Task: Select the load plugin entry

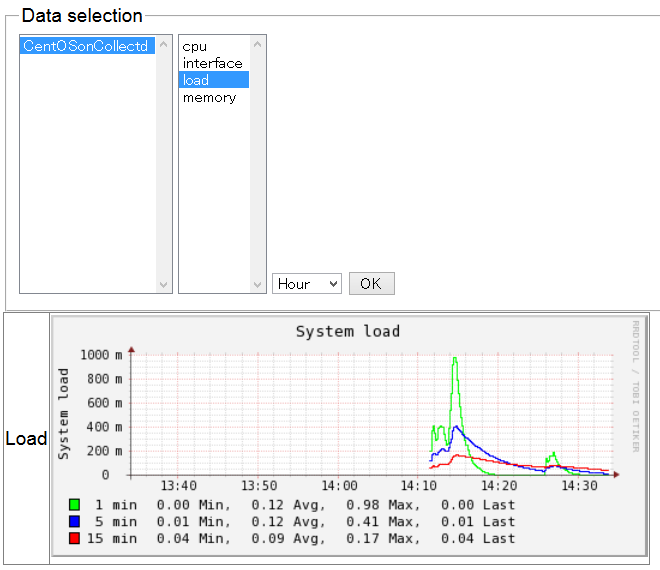Action: pyautogui.click(x=214, y=80)
